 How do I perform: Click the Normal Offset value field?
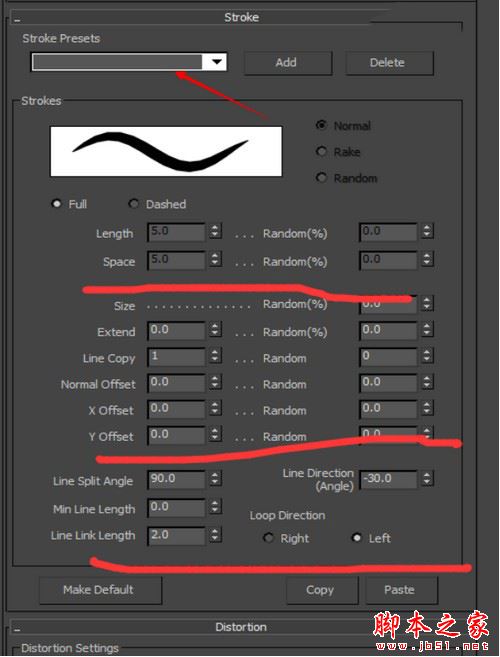[x=176, y=383]
